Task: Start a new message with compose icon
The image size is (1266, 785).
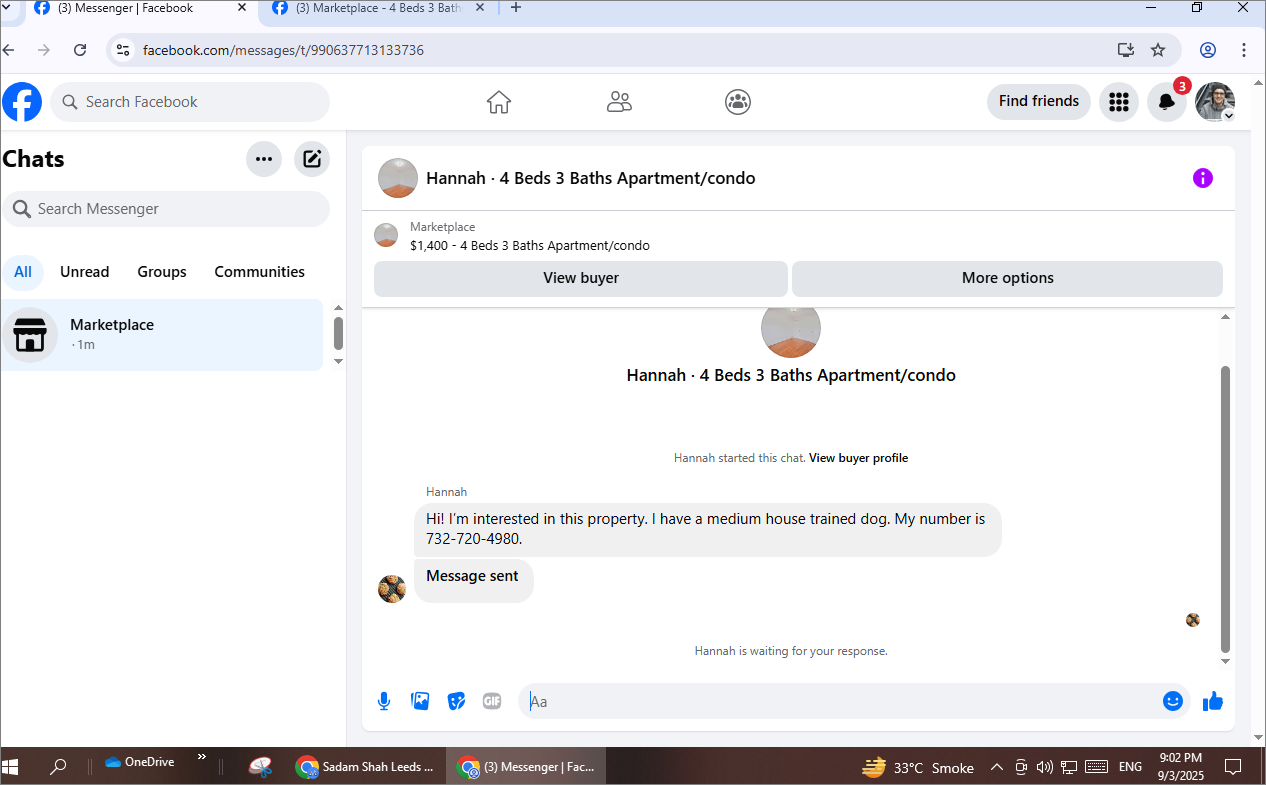Action: click(312, 159)
